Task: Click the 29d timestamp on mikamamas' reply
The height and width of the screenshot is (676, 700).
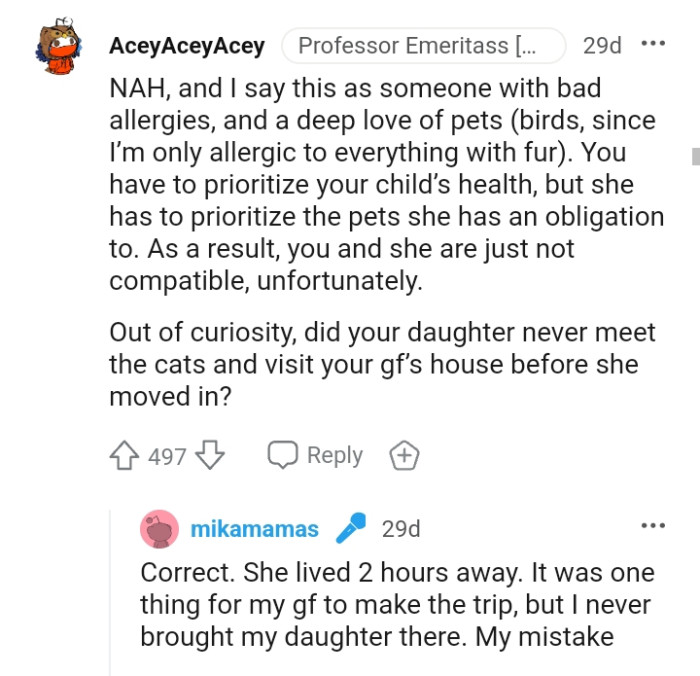Action: [401, 529]
